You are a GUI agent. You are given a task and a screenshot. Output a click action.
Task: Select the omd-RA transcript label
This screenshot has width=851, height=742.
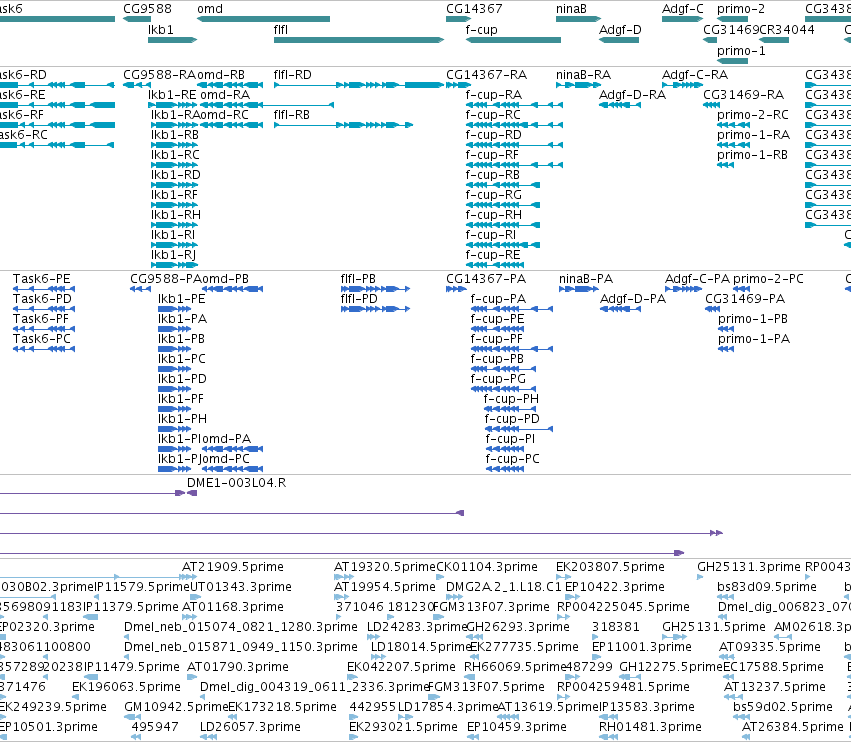click(225, 94)
